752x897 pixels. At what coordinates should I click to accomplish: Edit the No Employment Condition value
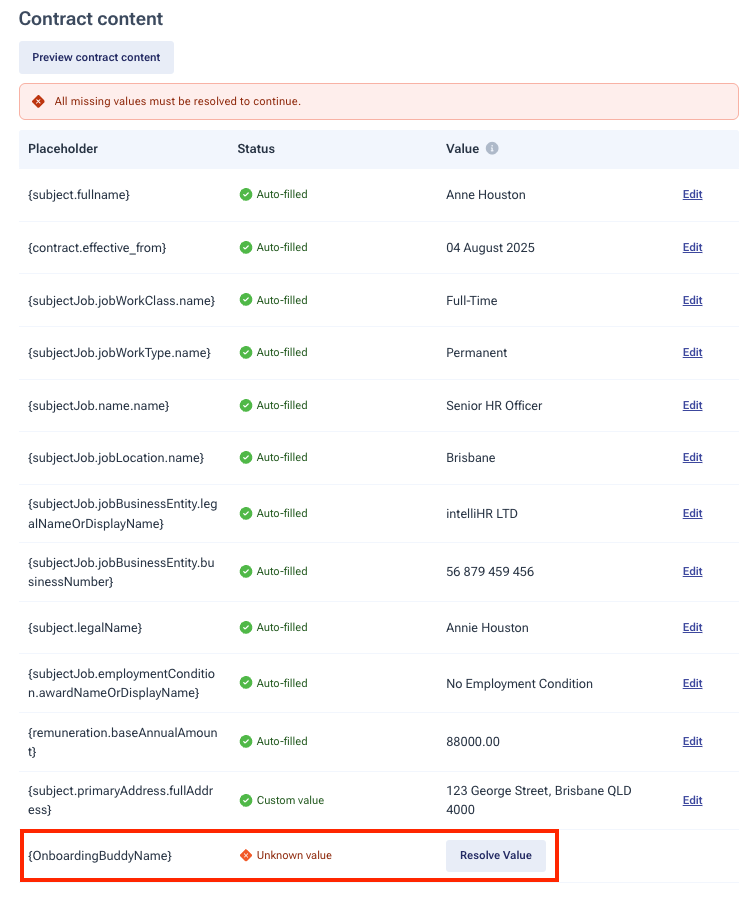(692, 683)
